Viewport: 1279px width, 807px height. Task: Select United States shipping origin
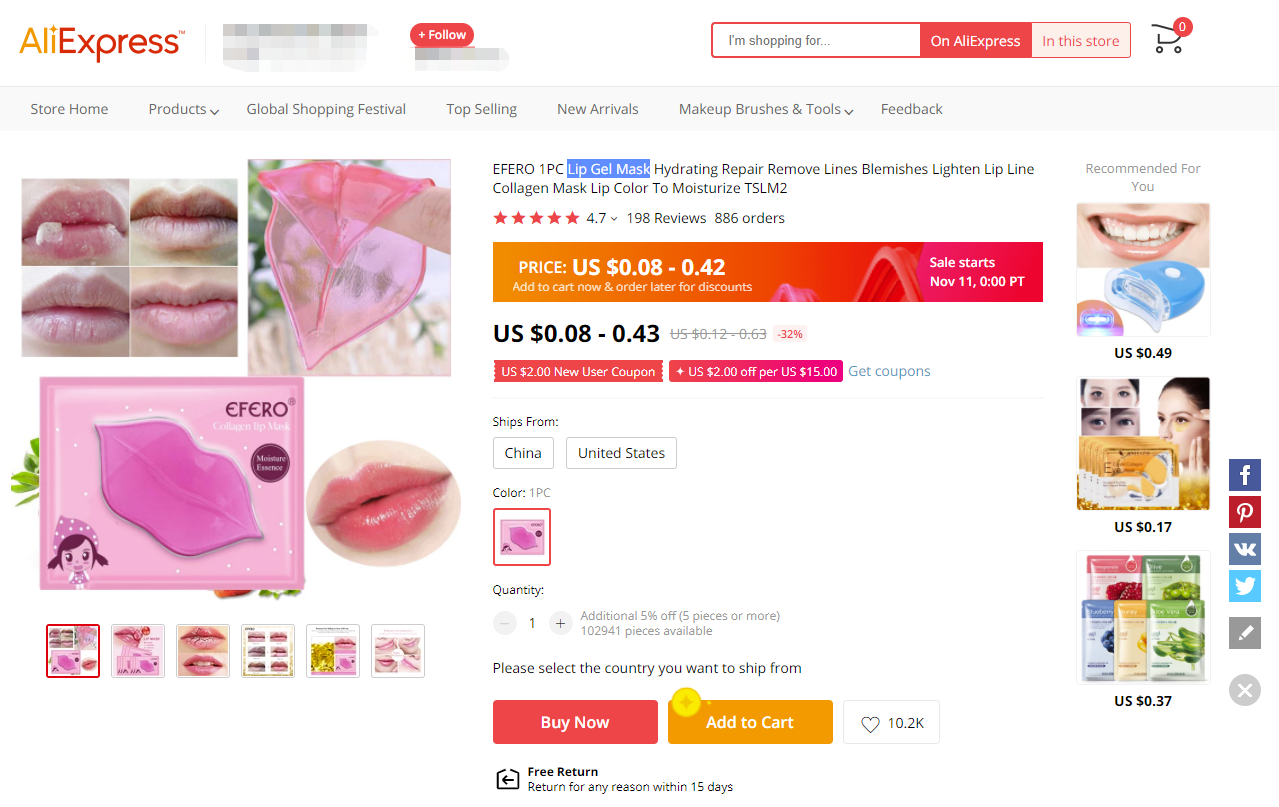pos(621,453)
